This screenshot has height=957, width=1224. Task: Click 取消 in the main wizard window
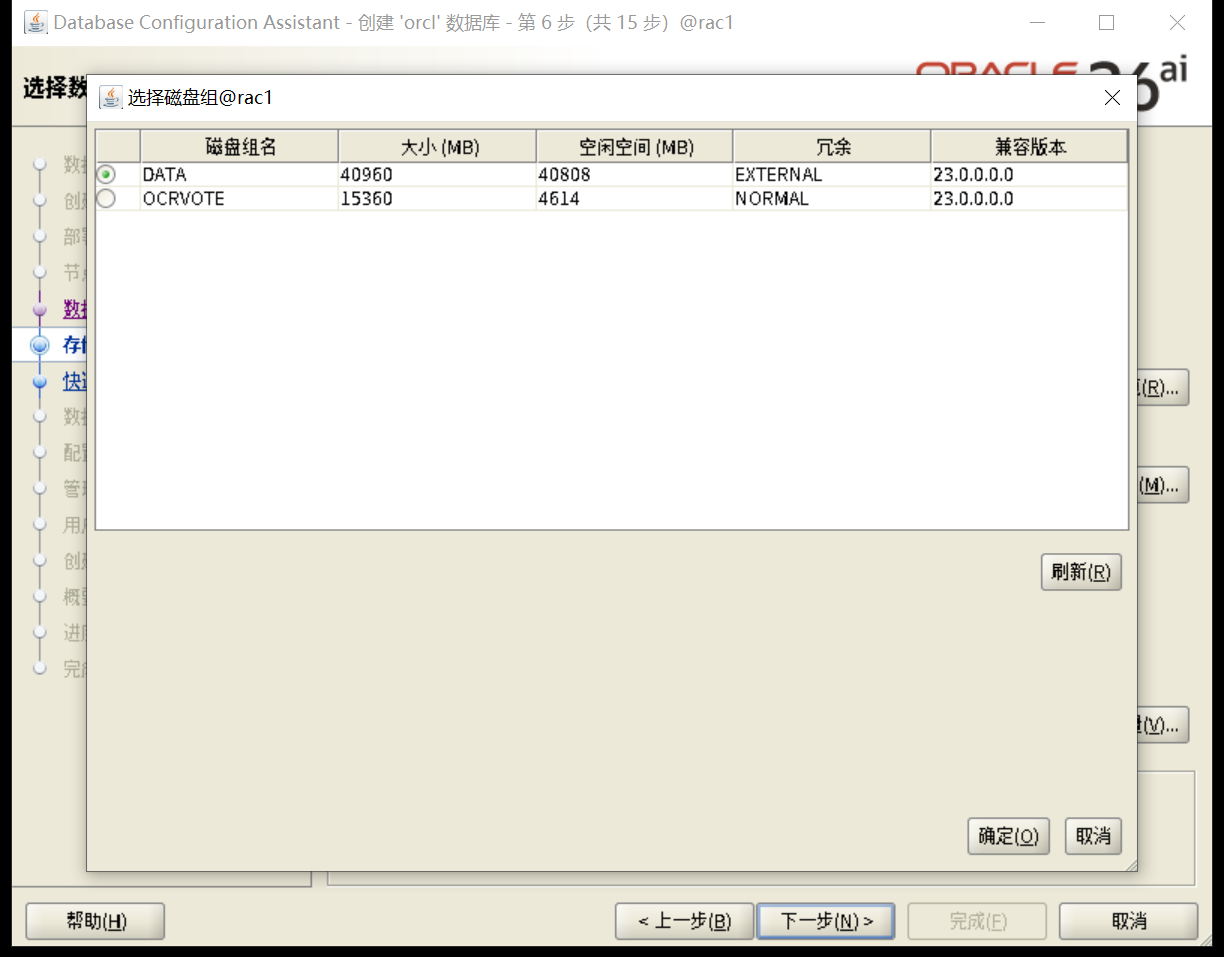coord(1128,921)
